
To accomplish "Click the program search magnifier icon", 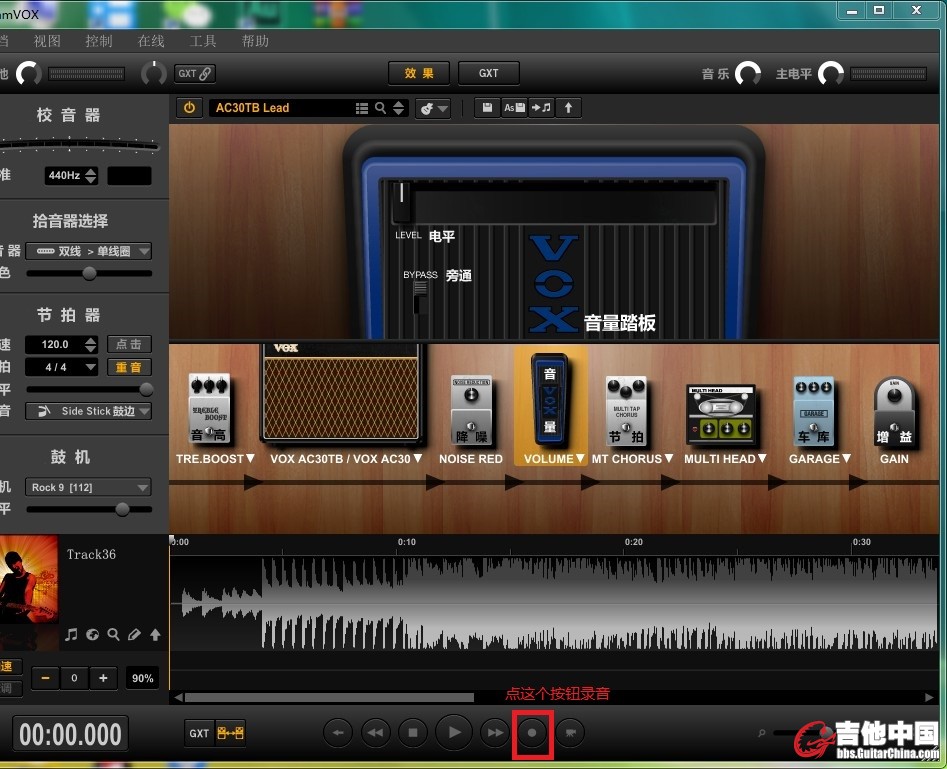I will click(380, 108).
